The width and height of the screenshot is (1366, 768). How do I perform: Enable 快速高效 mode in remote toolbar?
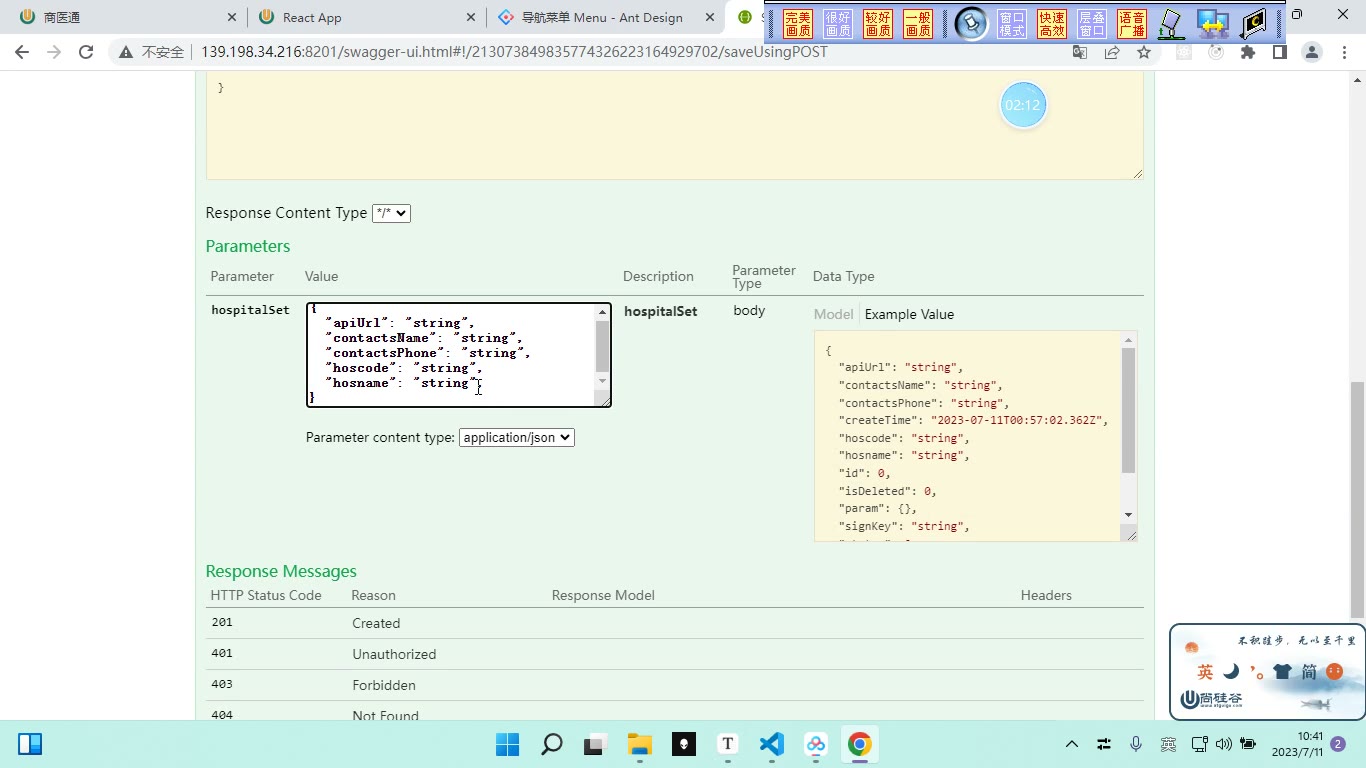pos(1052,24)
